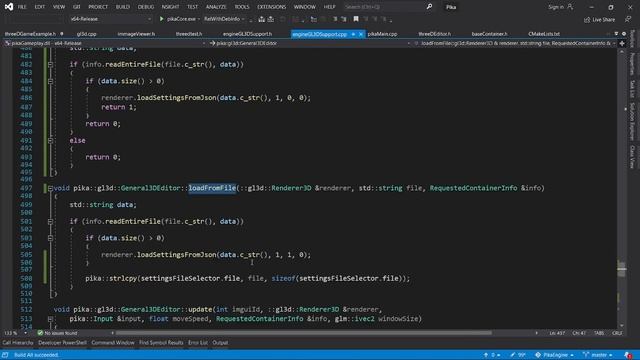Toggle a bookmark with the bookmark icon
Viewport: 640px width, 360px height.
tap(356, 19)
